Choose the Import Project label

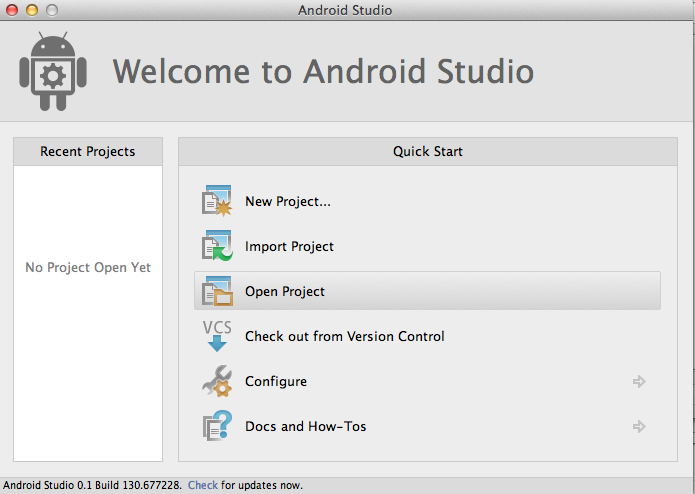click(x=289, y=246)
